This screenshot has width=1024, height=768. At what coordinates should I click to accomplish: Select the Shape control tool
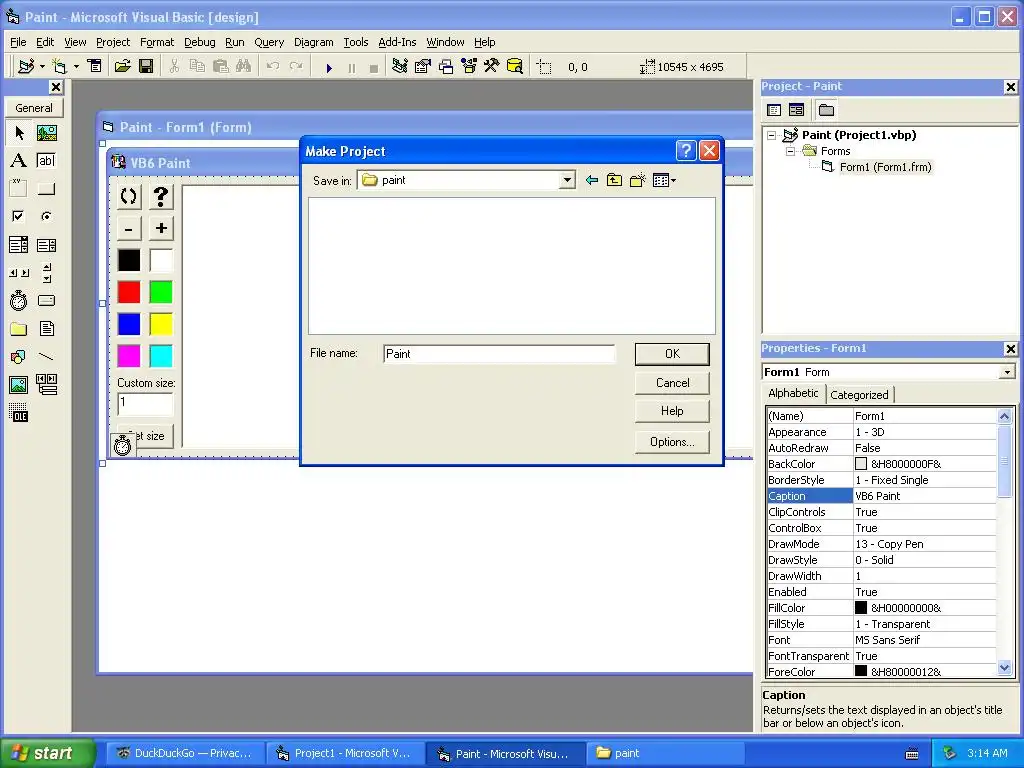tap(19, 357)
